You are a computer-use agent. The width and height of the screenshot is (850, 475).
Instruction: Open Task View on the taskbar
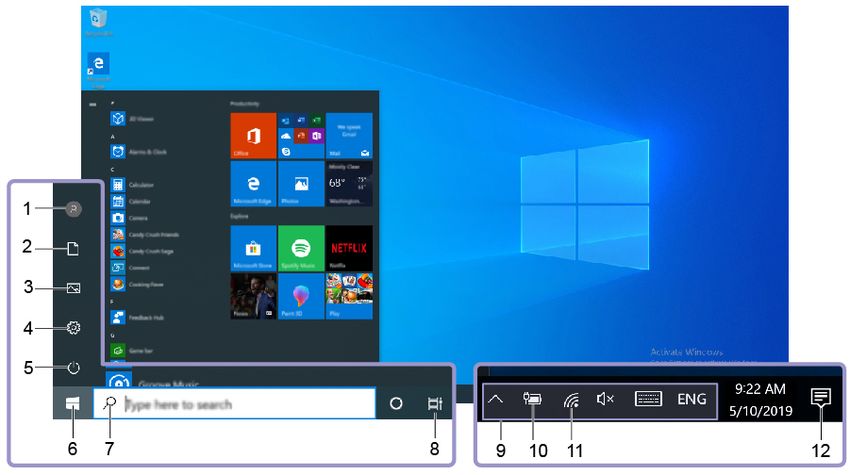coord(434,403)
